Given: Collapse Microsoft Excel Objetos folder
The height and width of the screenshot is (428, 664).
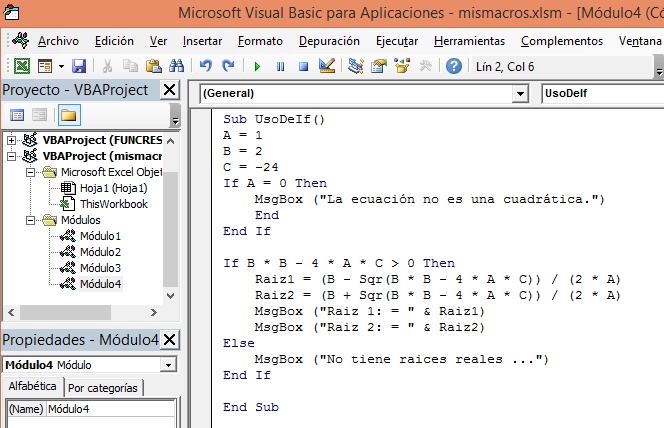Looking at the screenshot, I should tap(30, 172).
